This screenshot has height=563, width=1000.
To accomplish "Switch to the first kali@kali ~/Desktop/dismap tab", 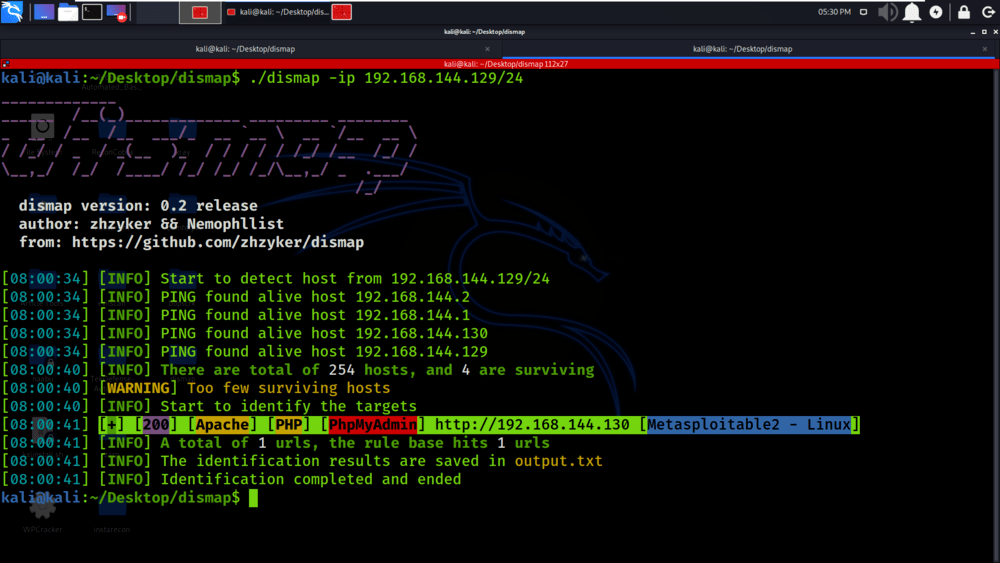I will coord(246,49).
